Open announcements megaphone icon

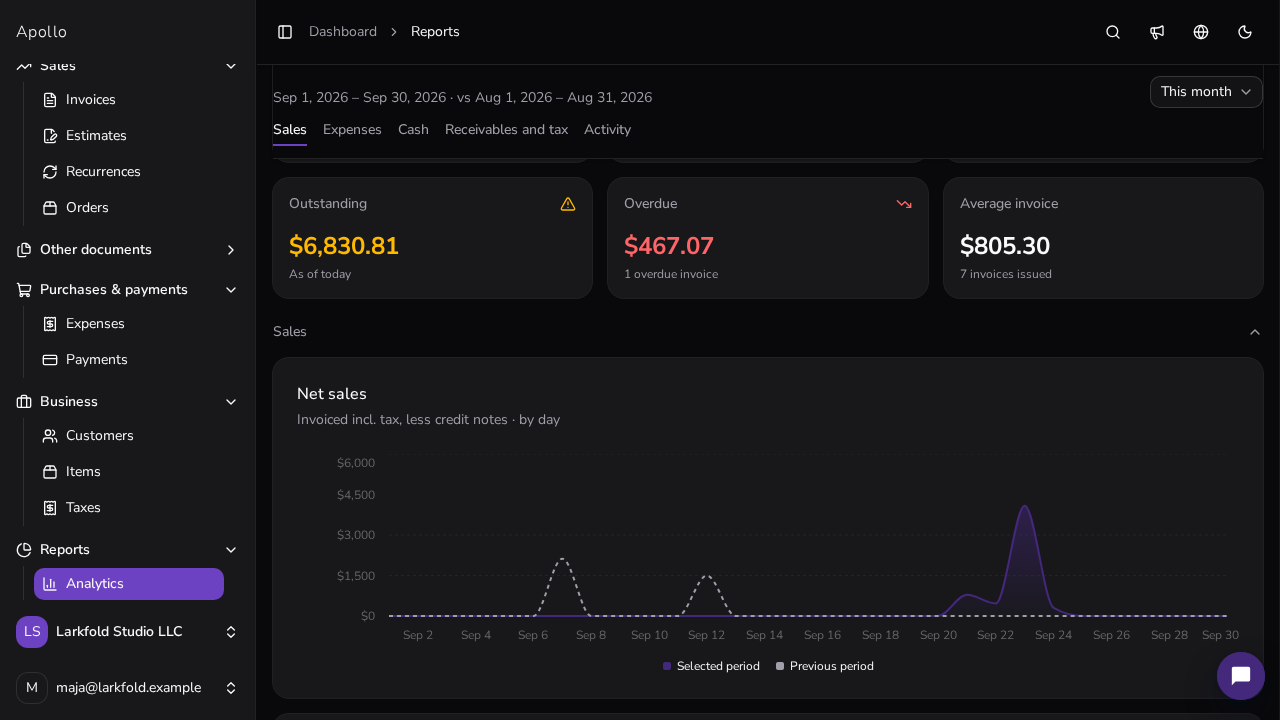coord(1157,32)
